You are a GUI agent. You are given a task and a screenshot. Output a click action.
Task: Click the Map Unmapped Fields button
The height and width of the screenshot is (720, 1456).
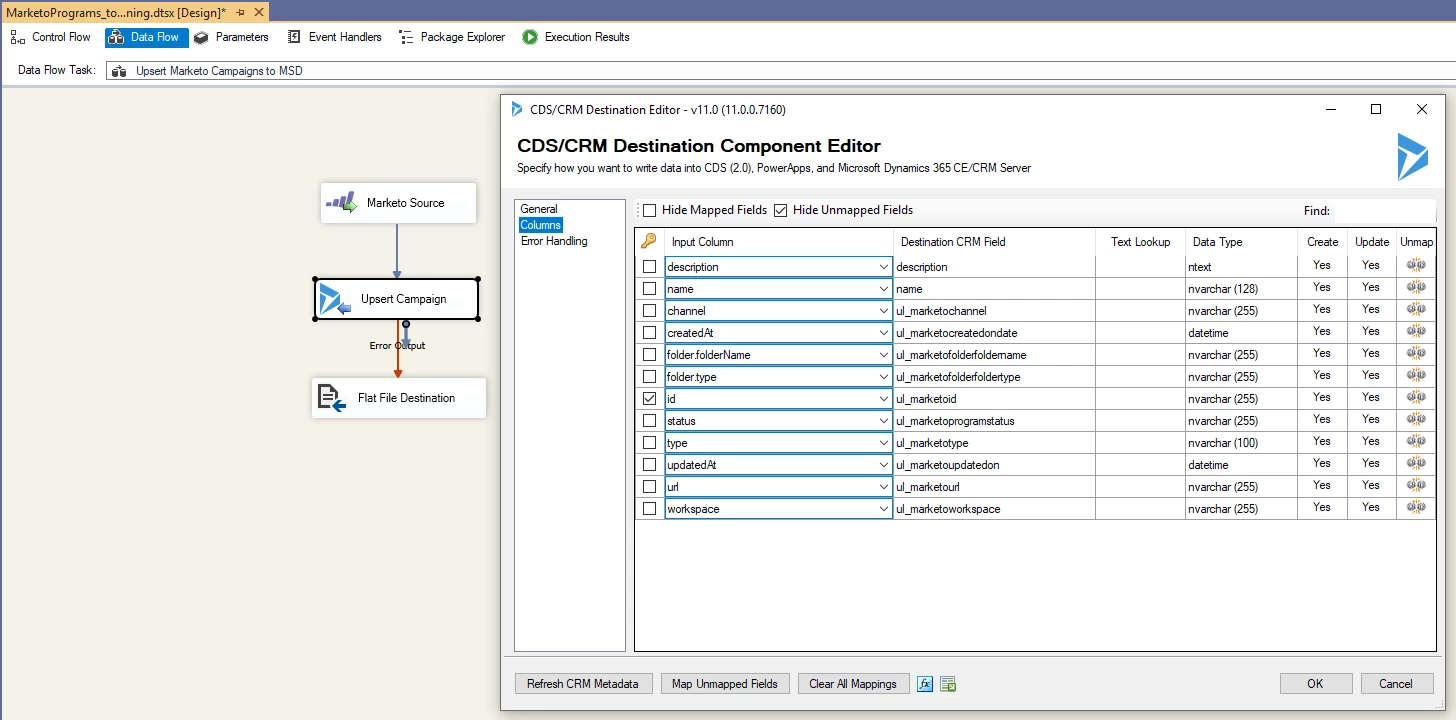725,684
